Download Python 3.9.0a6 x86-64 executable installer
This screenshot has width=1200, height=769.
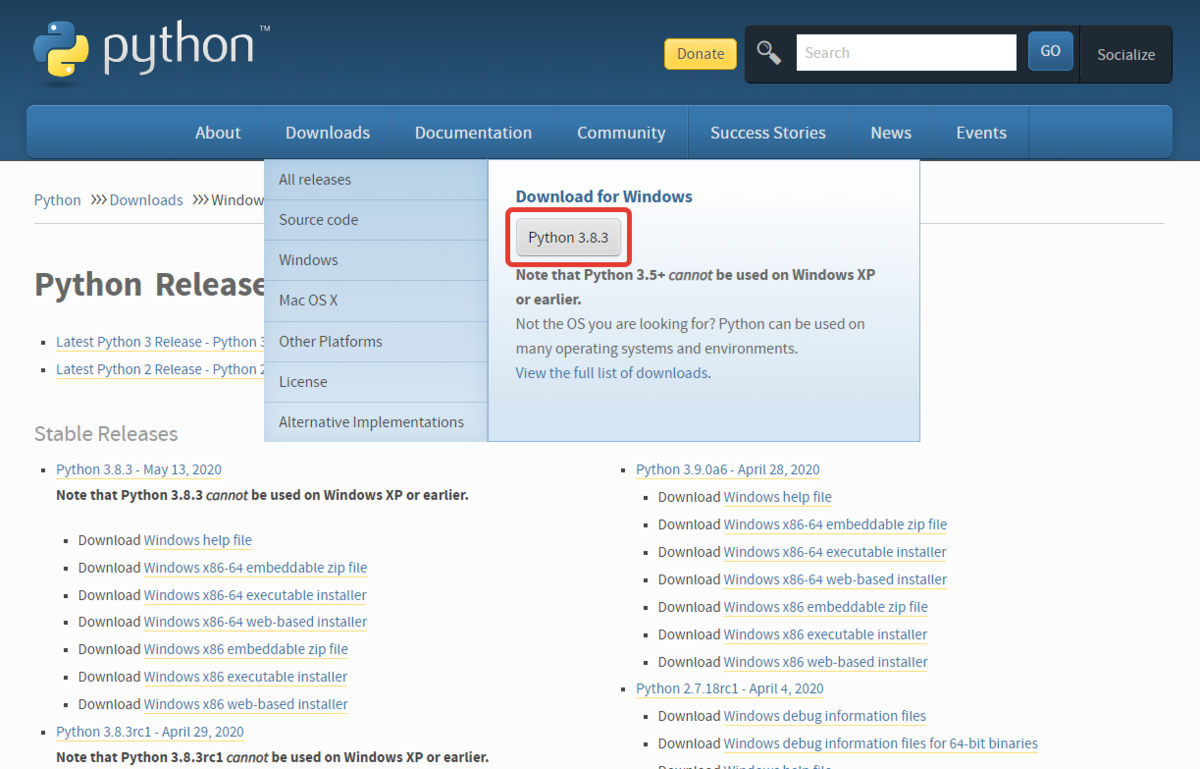coord(835,552)
